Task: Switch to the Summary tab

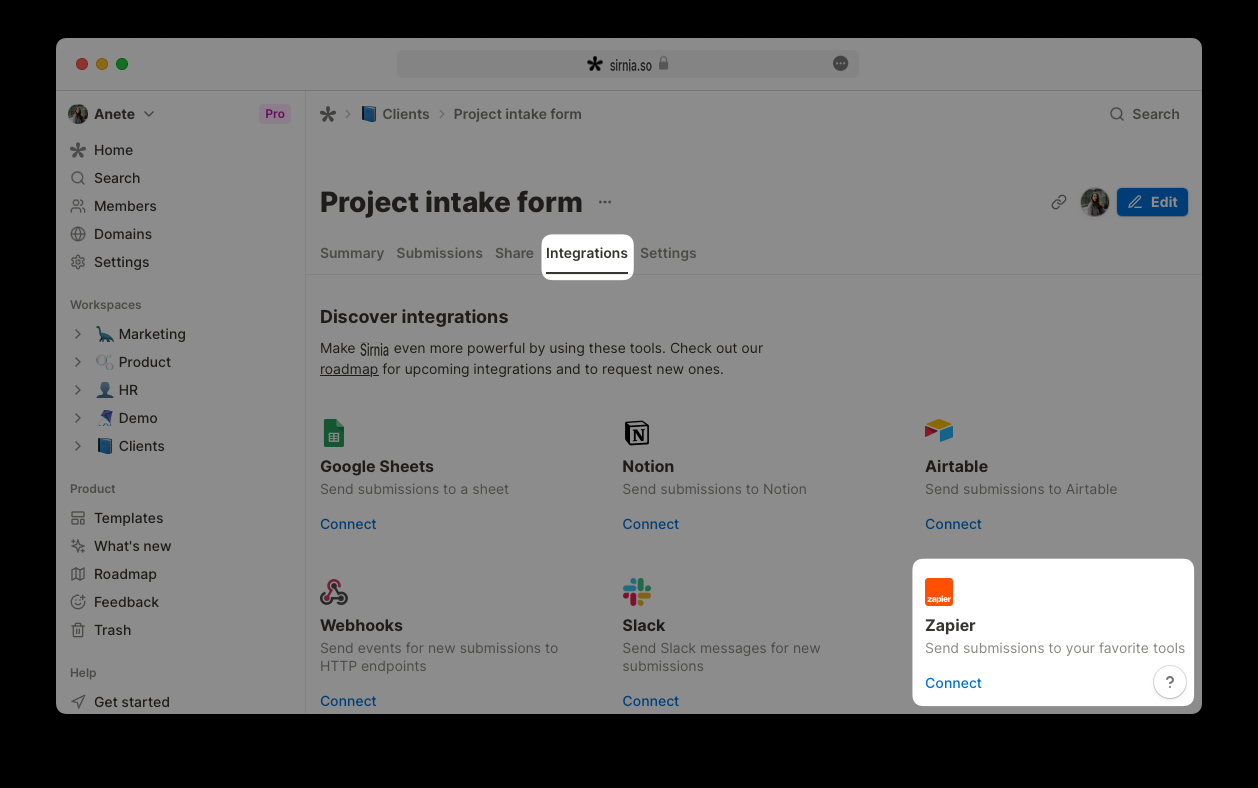Action: [352, 253]
